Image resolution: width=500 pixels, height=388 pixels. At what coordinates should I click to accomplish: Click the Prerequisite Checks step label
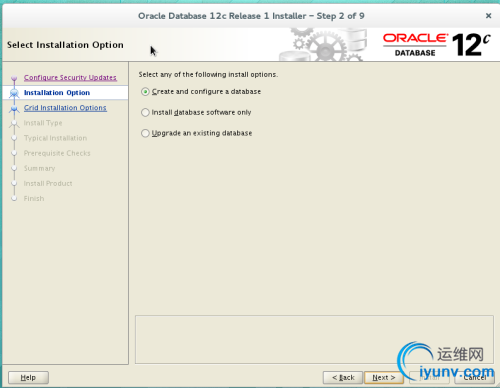click(x=57, y=153)
